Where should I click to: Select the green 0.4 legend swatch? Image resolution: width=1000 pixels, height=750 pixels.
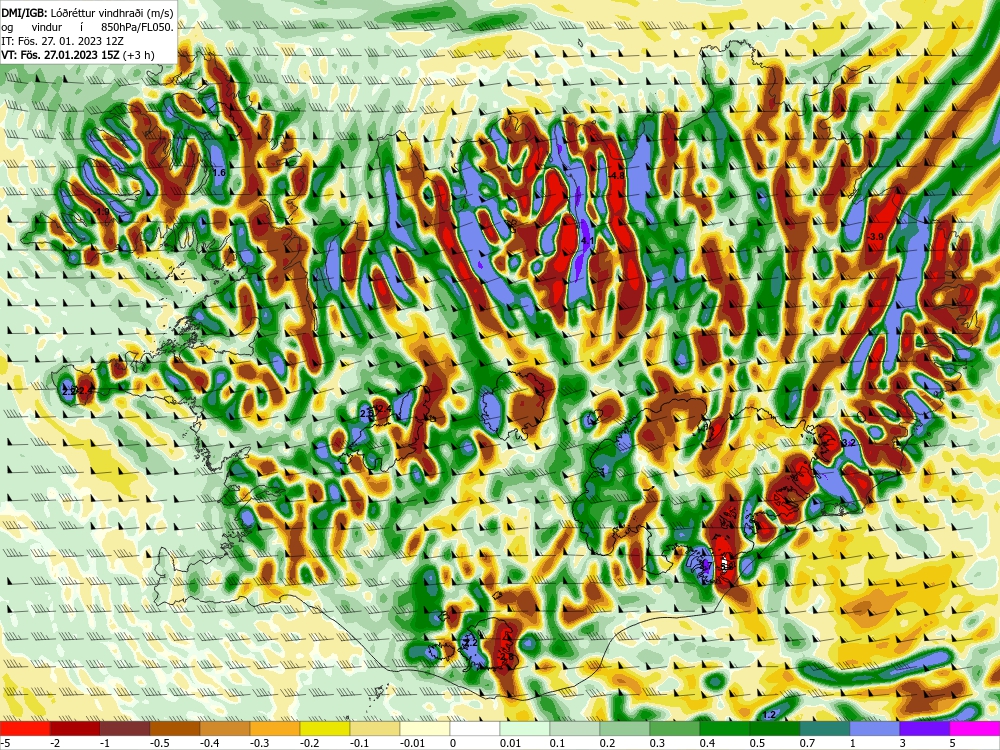coord(725,728)
